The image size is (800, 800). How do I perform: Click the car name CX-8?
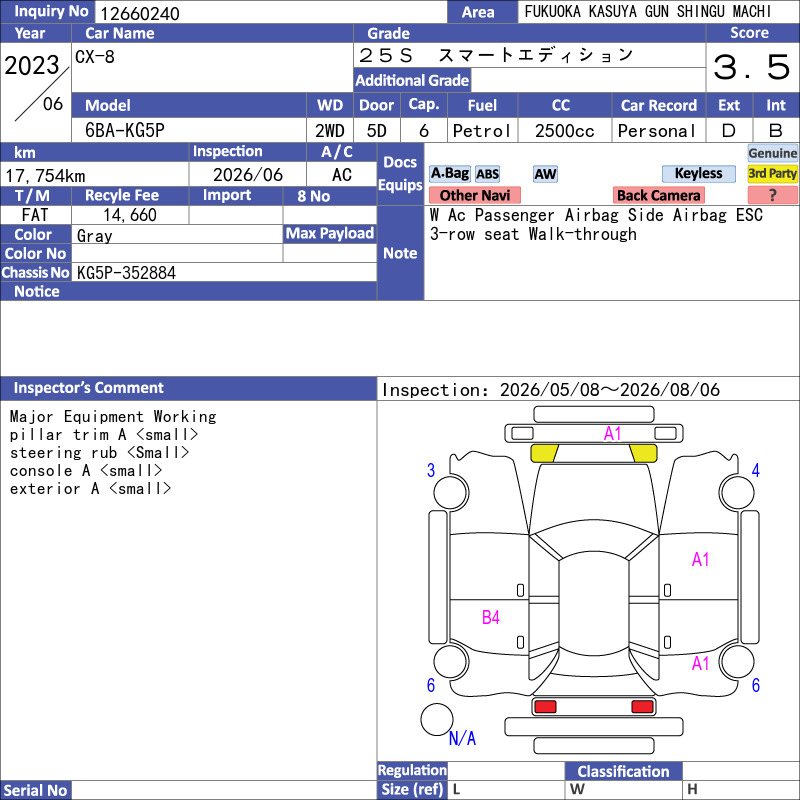click(x=95, y=57)
